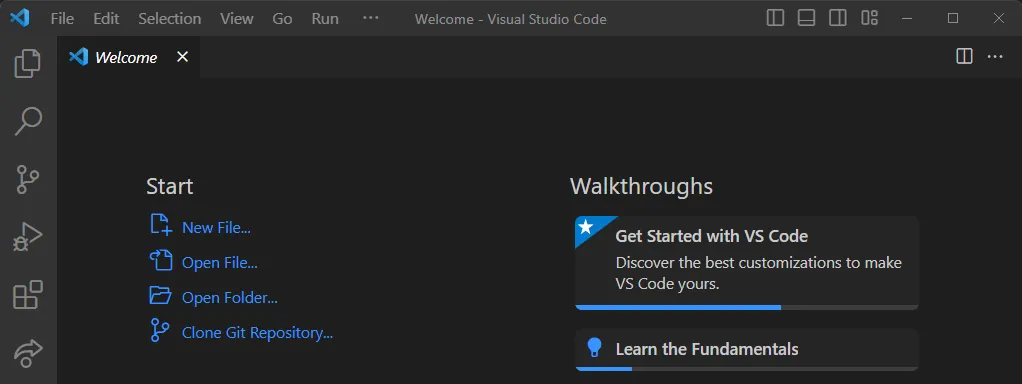Viewport: 1022px width, 384px height.
Task: Click the 'Welcome - Visual Studio Code' window title
Action: click(510, 19)
